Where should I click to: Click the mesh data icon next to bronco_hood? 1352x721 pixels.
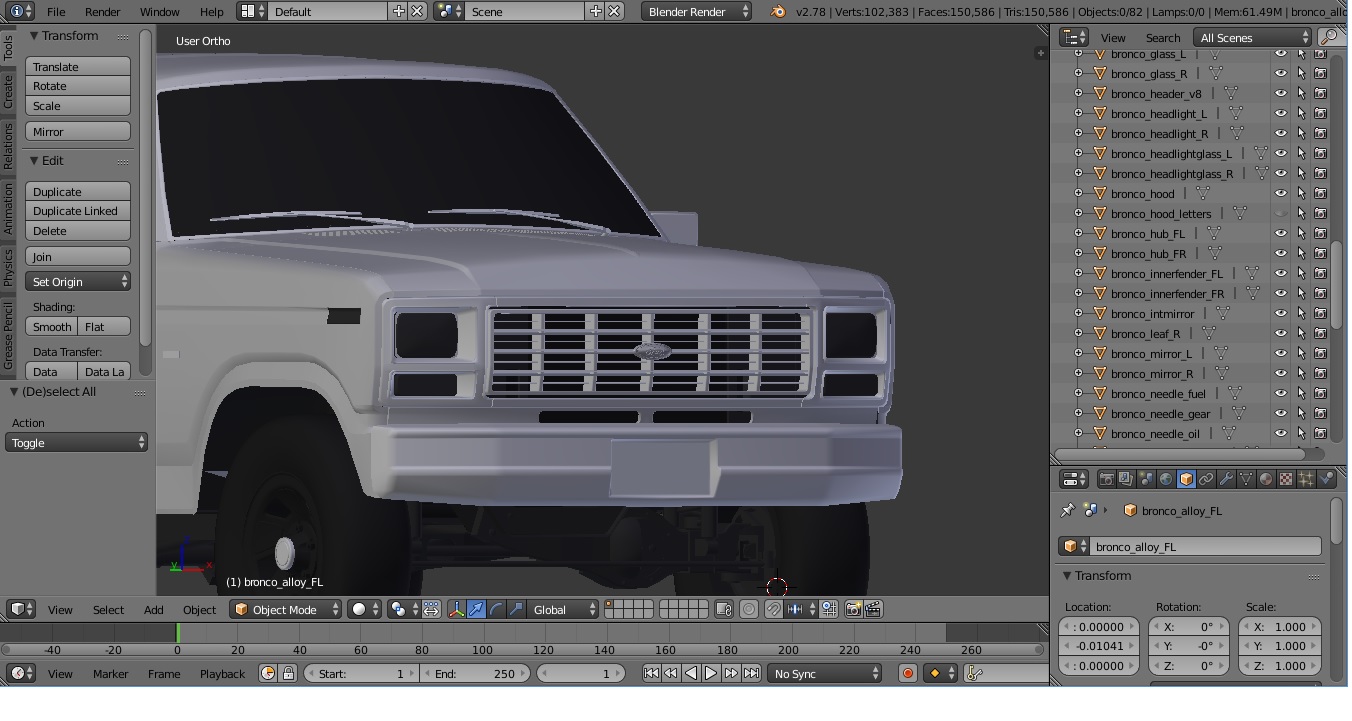pyautogui.click(x=1203, y=193)
